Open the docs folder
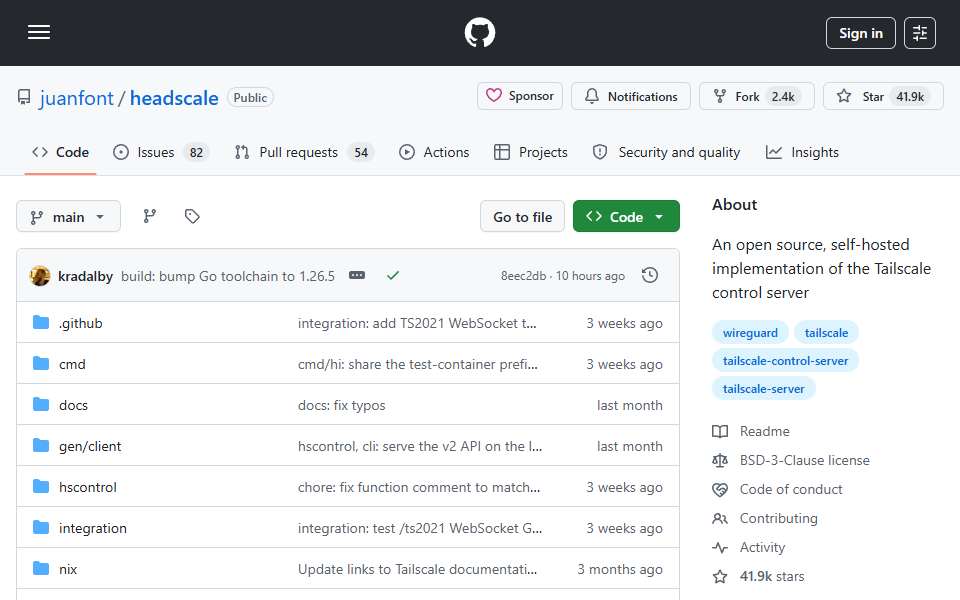 tap(73, 405)
